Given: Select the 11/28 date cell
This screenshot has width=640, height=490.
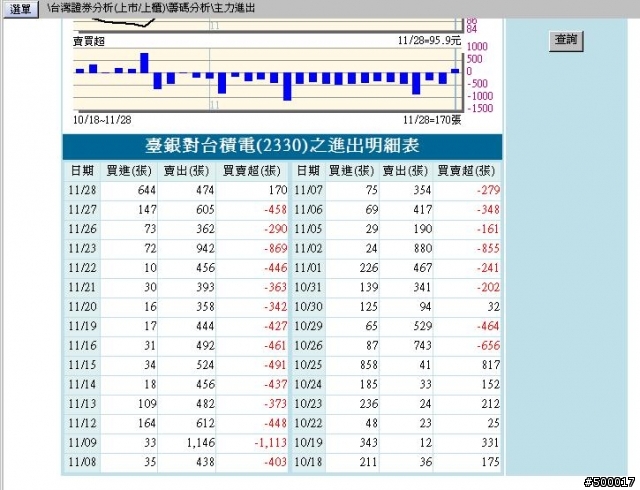Looking at the screenshot, I should click(82, 190).
